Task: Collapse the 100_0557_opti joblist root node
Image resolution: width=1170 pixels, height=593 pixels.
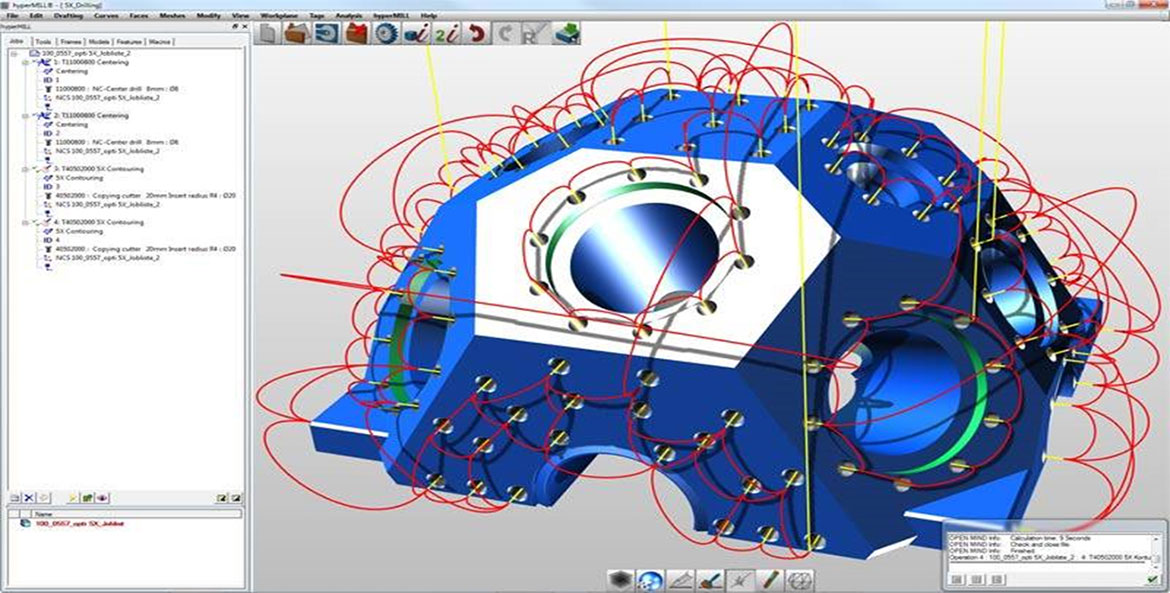Action: pyautogui.click(x=13, y=54)
